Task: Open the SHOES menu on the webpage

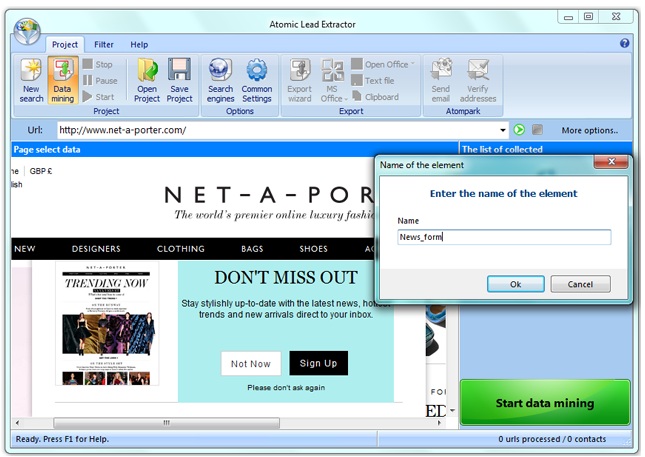Action: [313, 249]
